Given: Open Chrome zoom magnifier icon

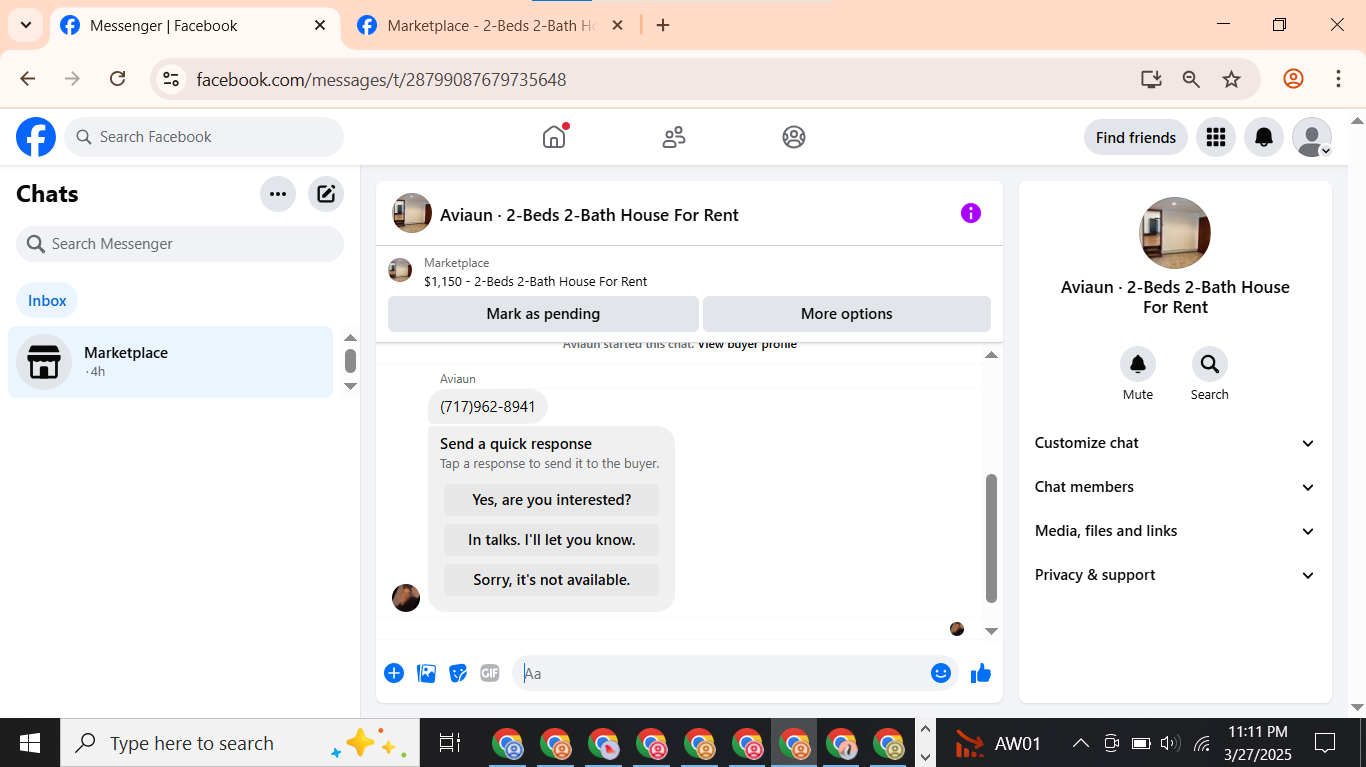Looking at the screenshot, I should click(1191, 79).
